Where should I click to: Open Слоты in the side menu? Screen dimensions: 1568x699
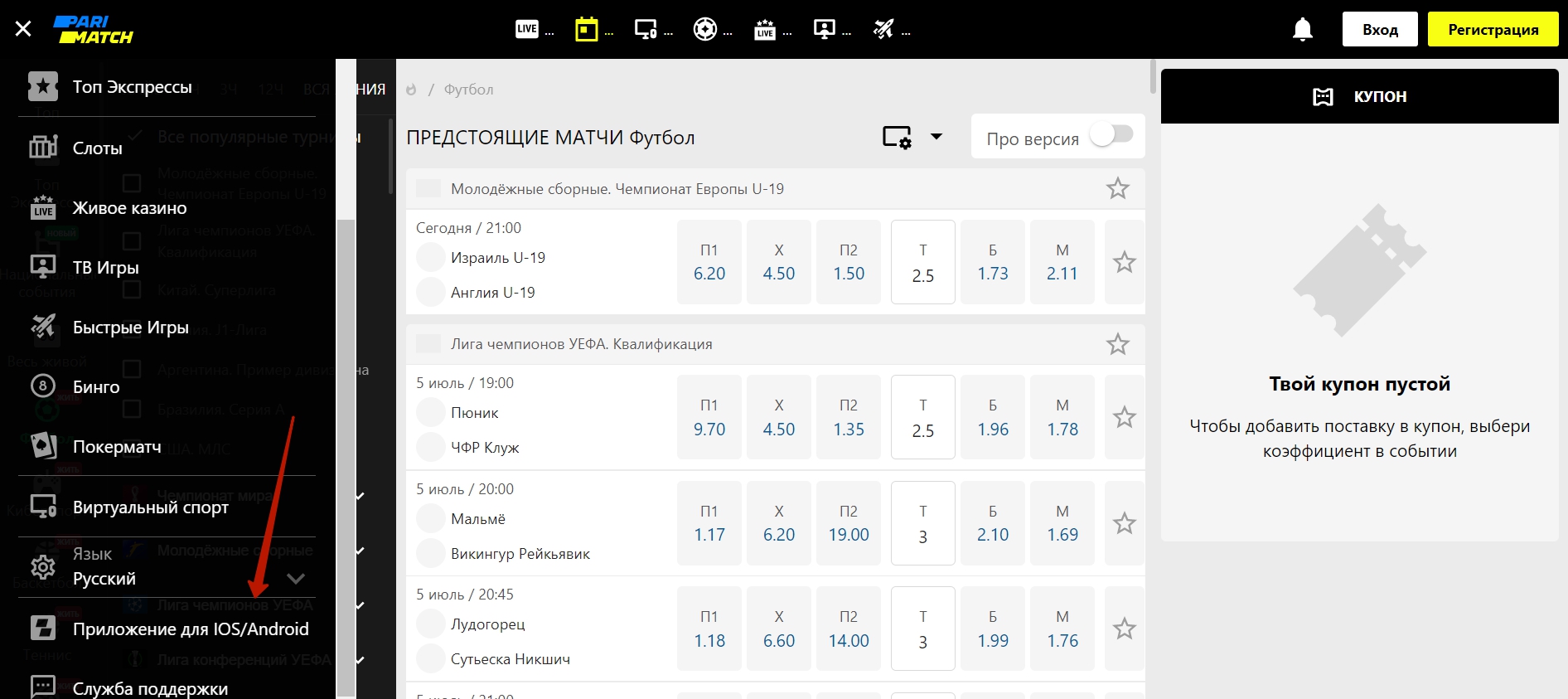coord(97,148)
